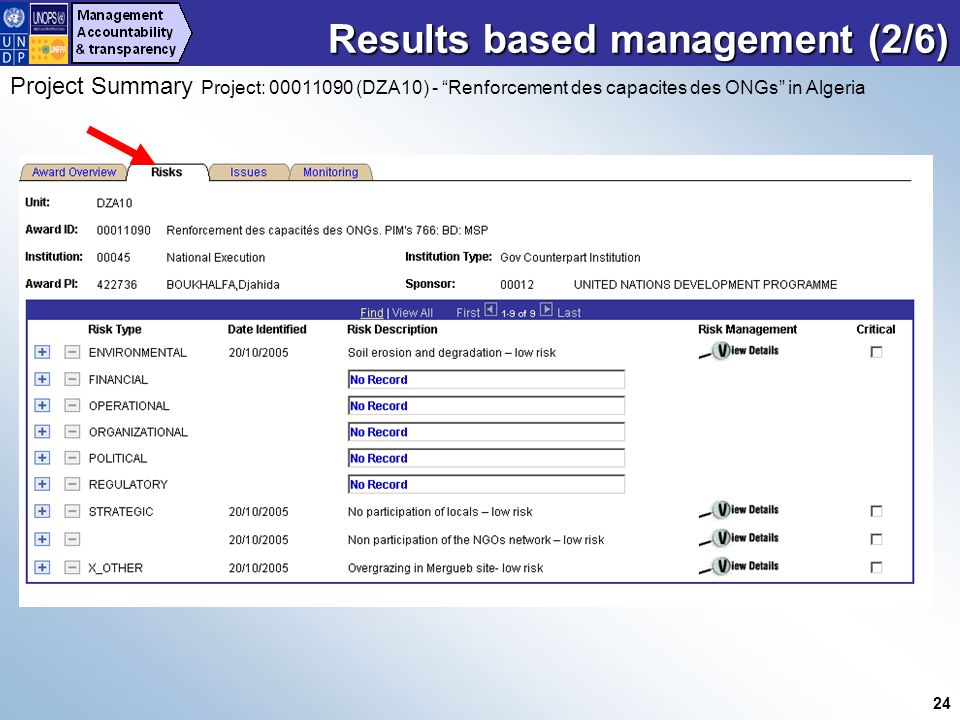Add a row after the REGULATORY risk
This screenshot has width=960, height=720.
click(42, 484)
